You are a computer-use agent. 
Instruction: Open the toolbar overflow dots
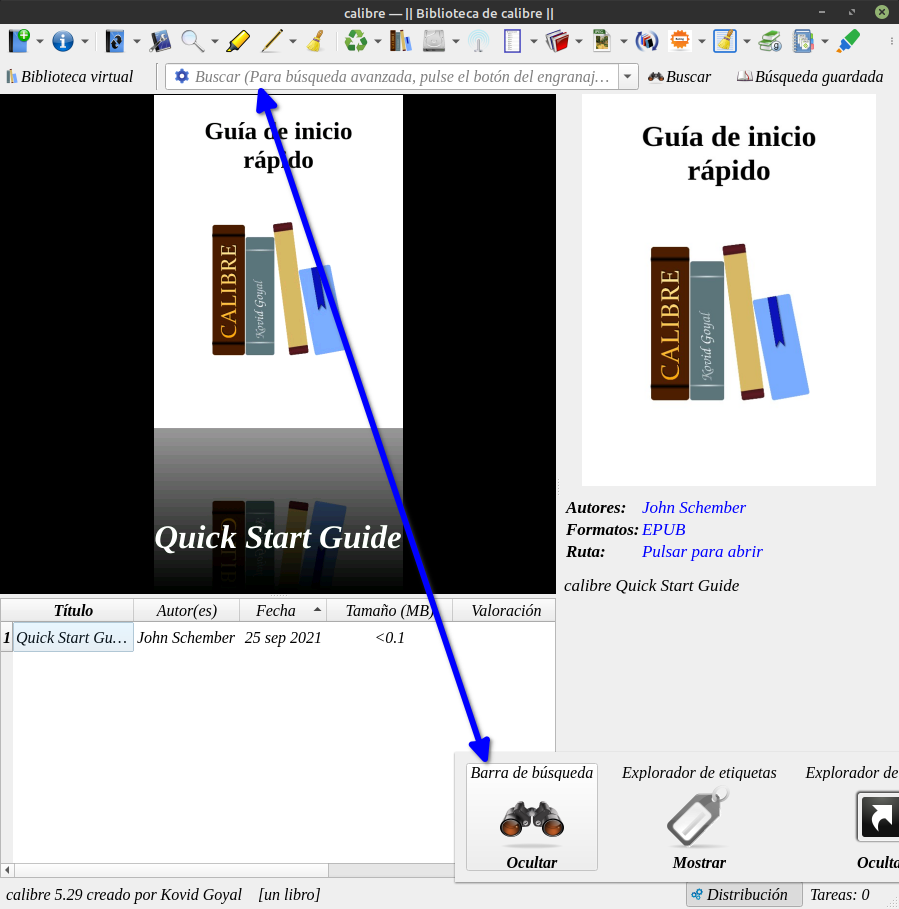pyautogui.click(x=891, y=41)
